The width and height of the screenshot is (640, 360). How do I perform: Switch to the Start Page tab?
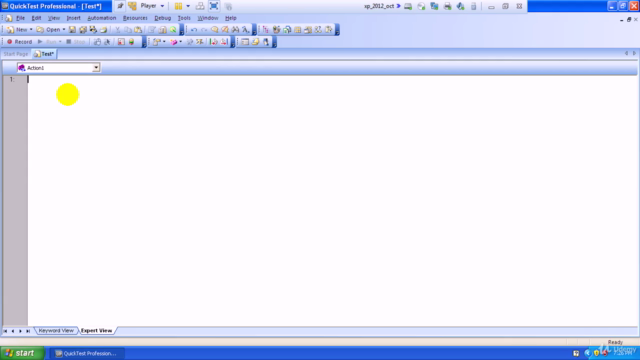click(16, 54)
